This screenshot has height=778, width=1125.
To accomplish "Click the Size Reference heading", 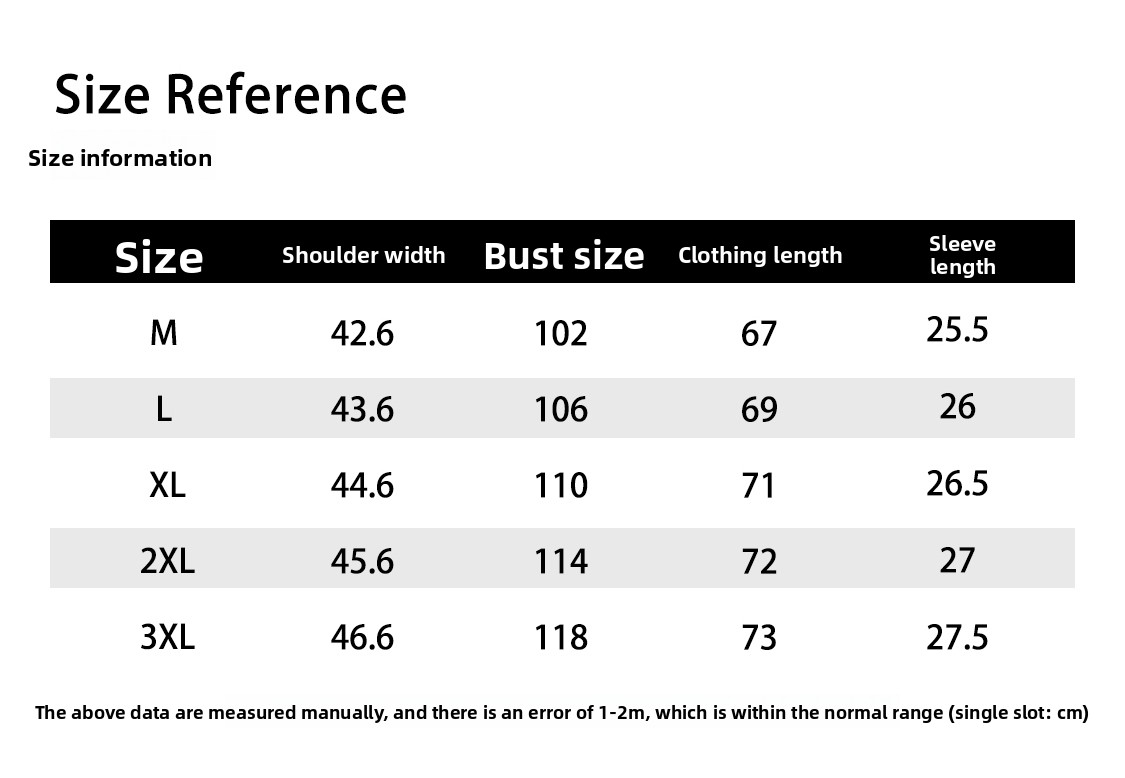I will click(230, 95).
